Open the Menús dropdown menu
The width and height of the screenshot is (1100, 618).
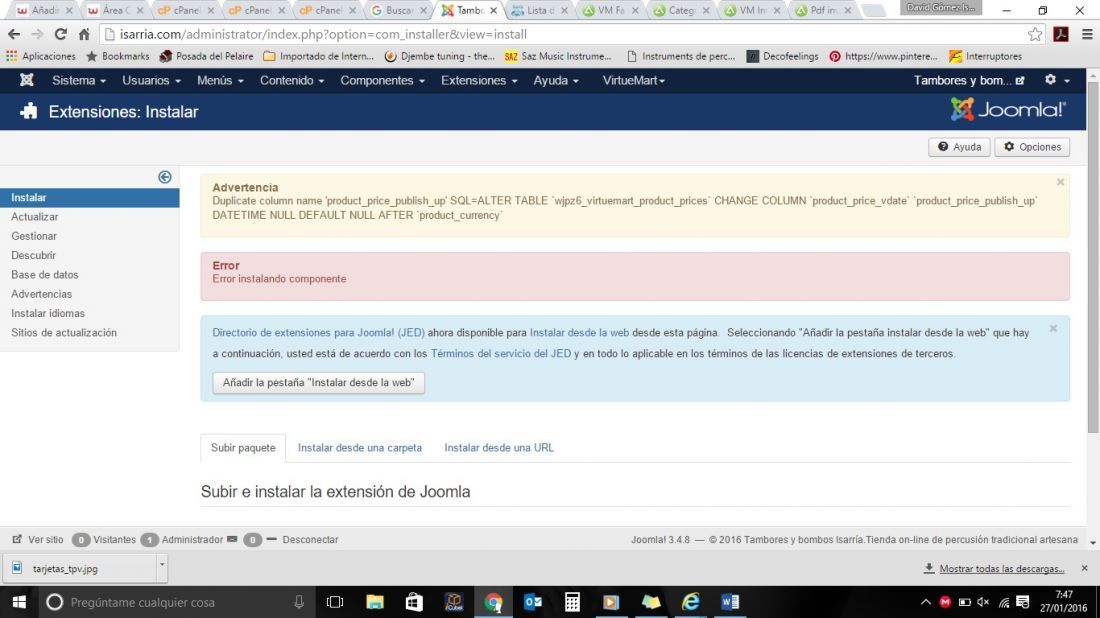pos(220,80)
